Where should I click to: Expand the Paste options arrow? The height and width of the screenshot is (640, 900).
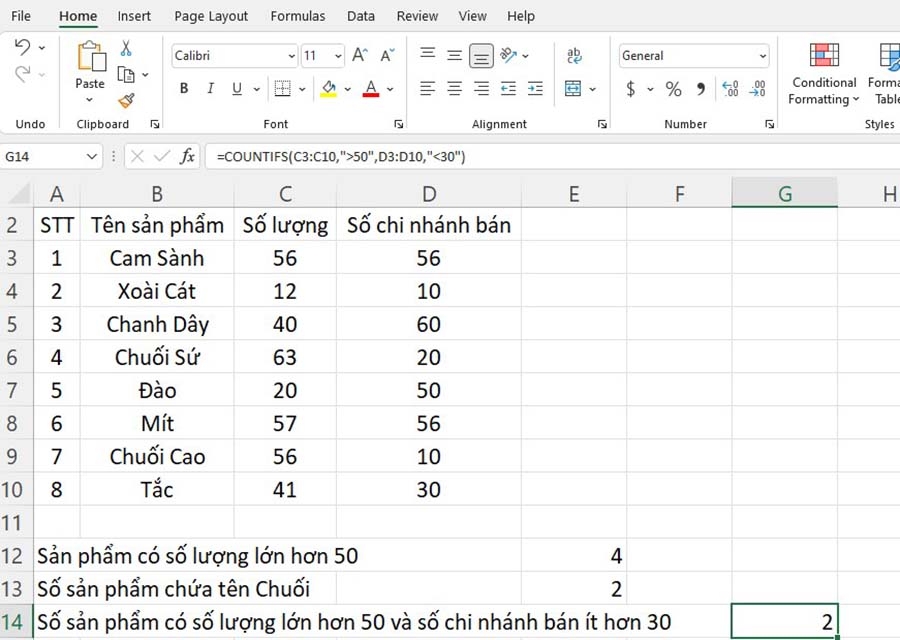(90, 100)
